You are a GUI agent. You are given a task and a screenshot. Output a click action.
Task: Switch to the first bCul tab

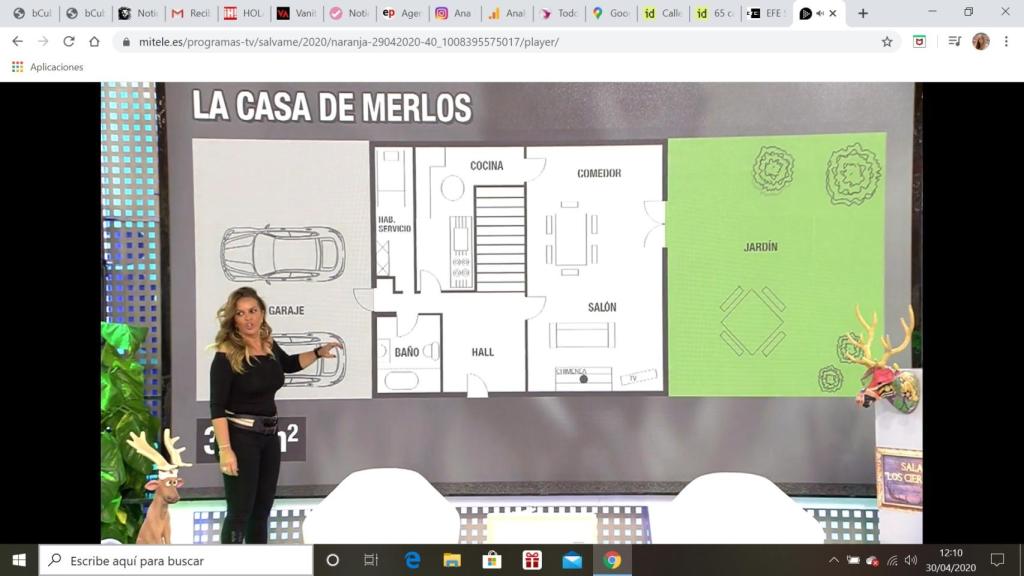33,13
